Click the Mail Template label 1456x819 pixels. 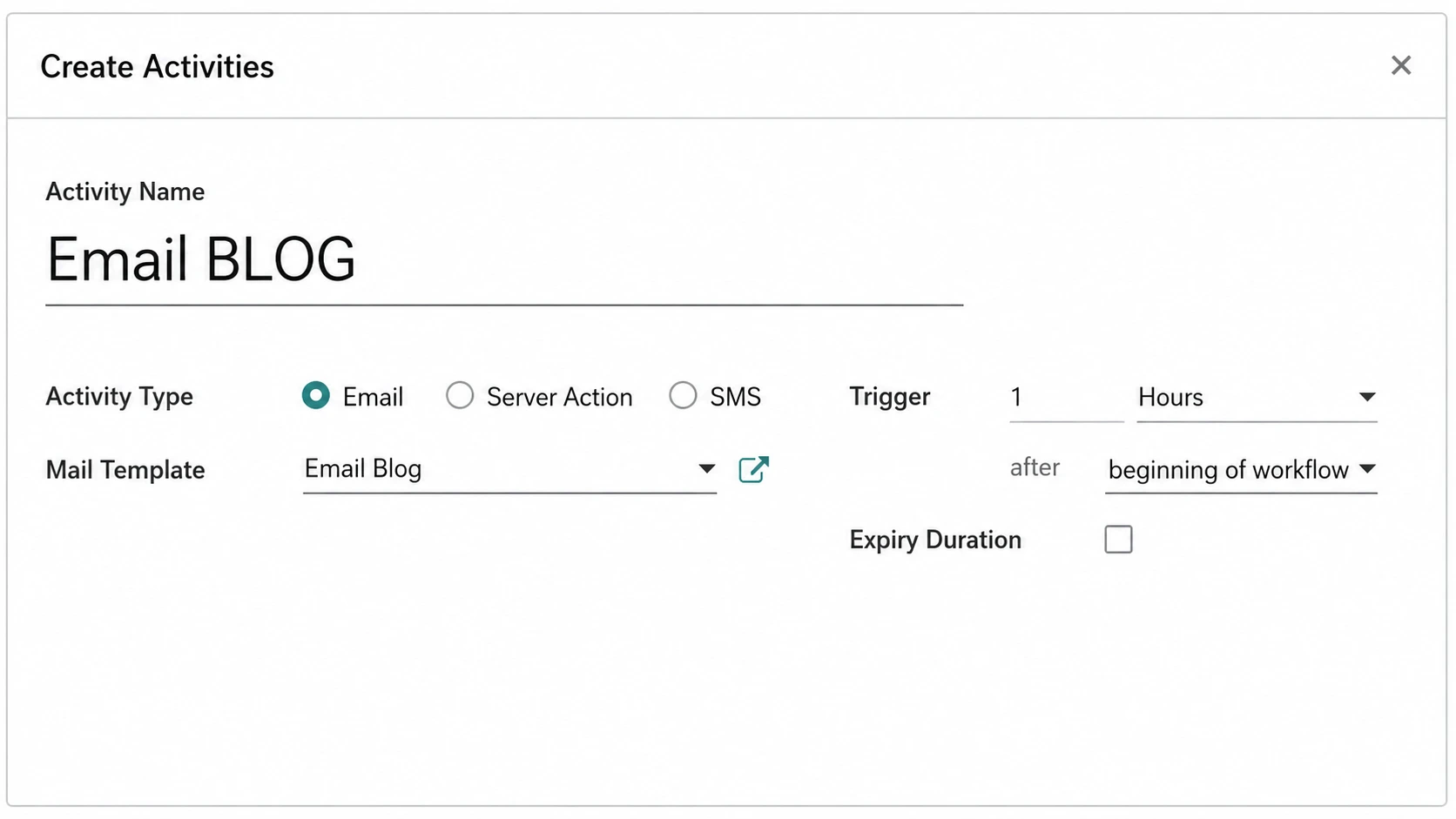(125, 470)
